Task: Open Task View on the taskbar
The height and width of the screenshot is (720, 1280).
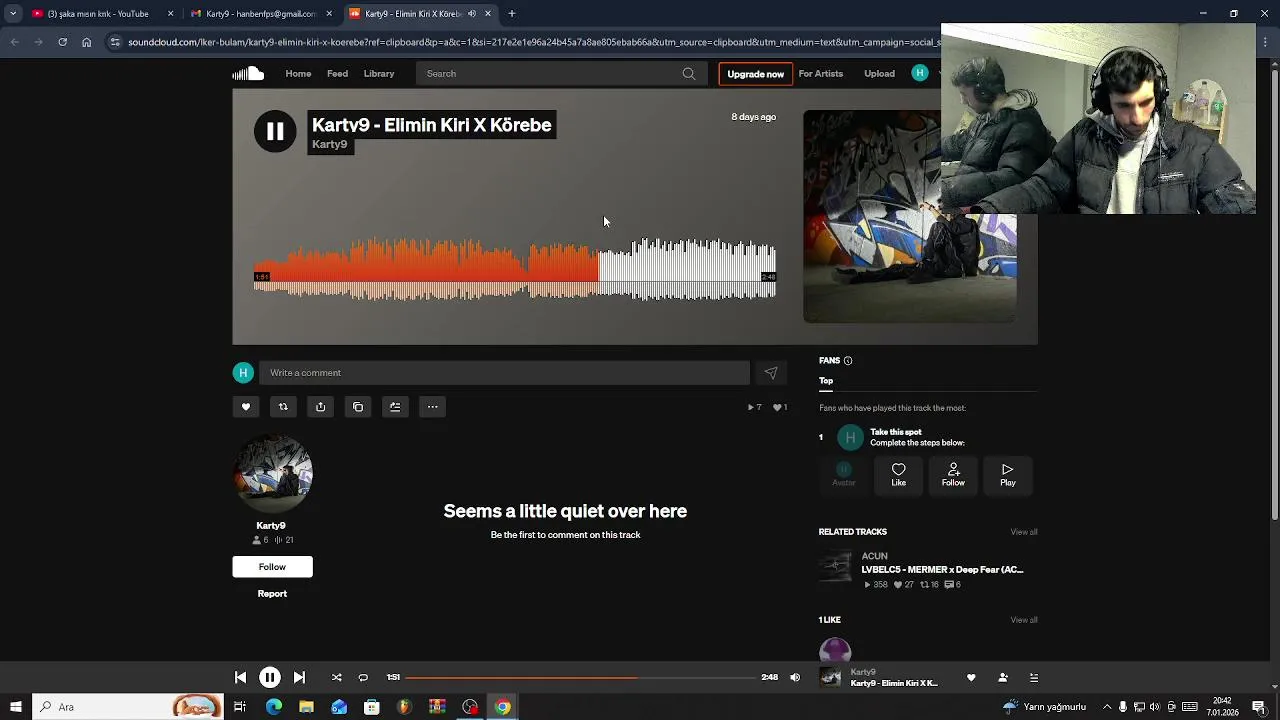Action: pos(240,707)
